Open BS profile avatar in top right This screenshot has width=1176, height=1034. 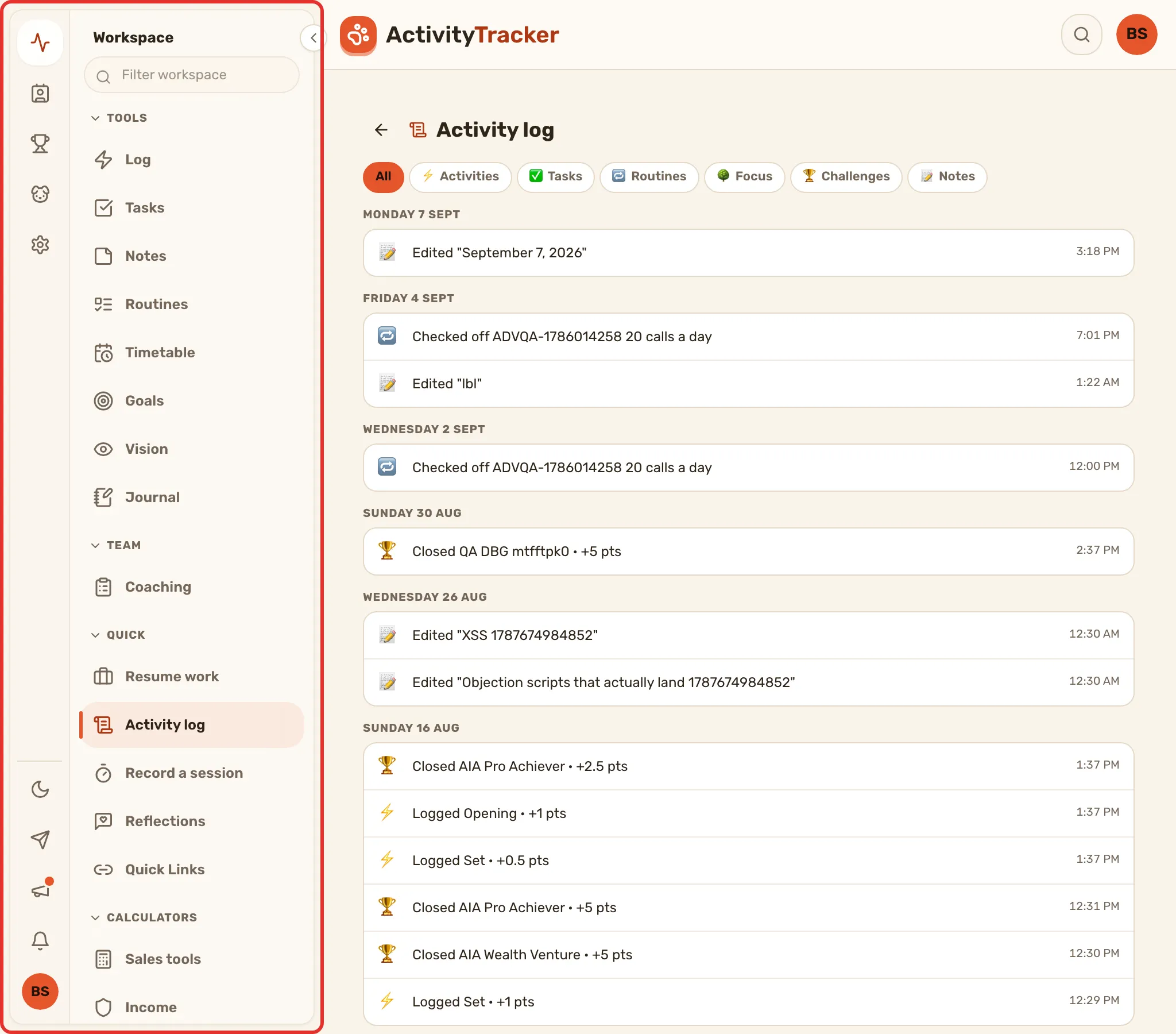(x=1136, y=34)
